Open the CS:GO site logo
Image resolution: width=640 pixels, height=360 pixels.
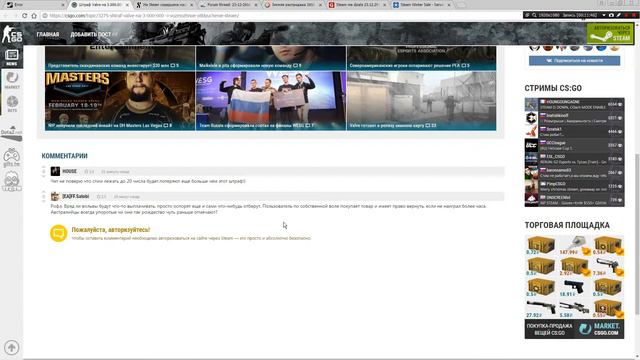(x=12, y=34)
